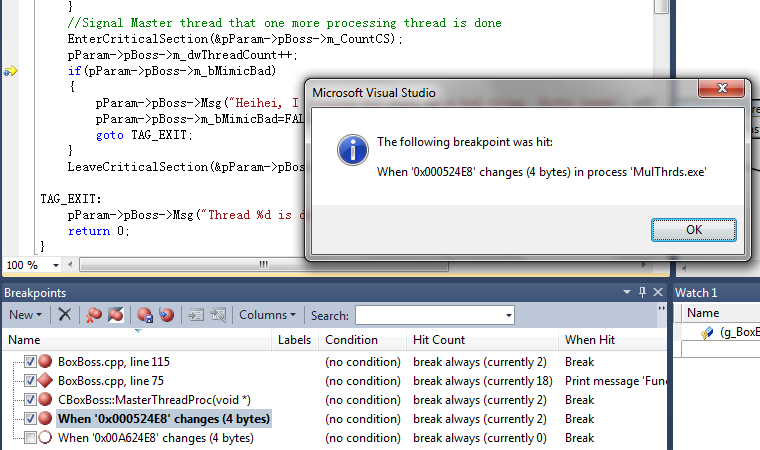Open the New breakpoint dropdown
760x450 pixels.
pyautogui.click(x=25, y=315)
